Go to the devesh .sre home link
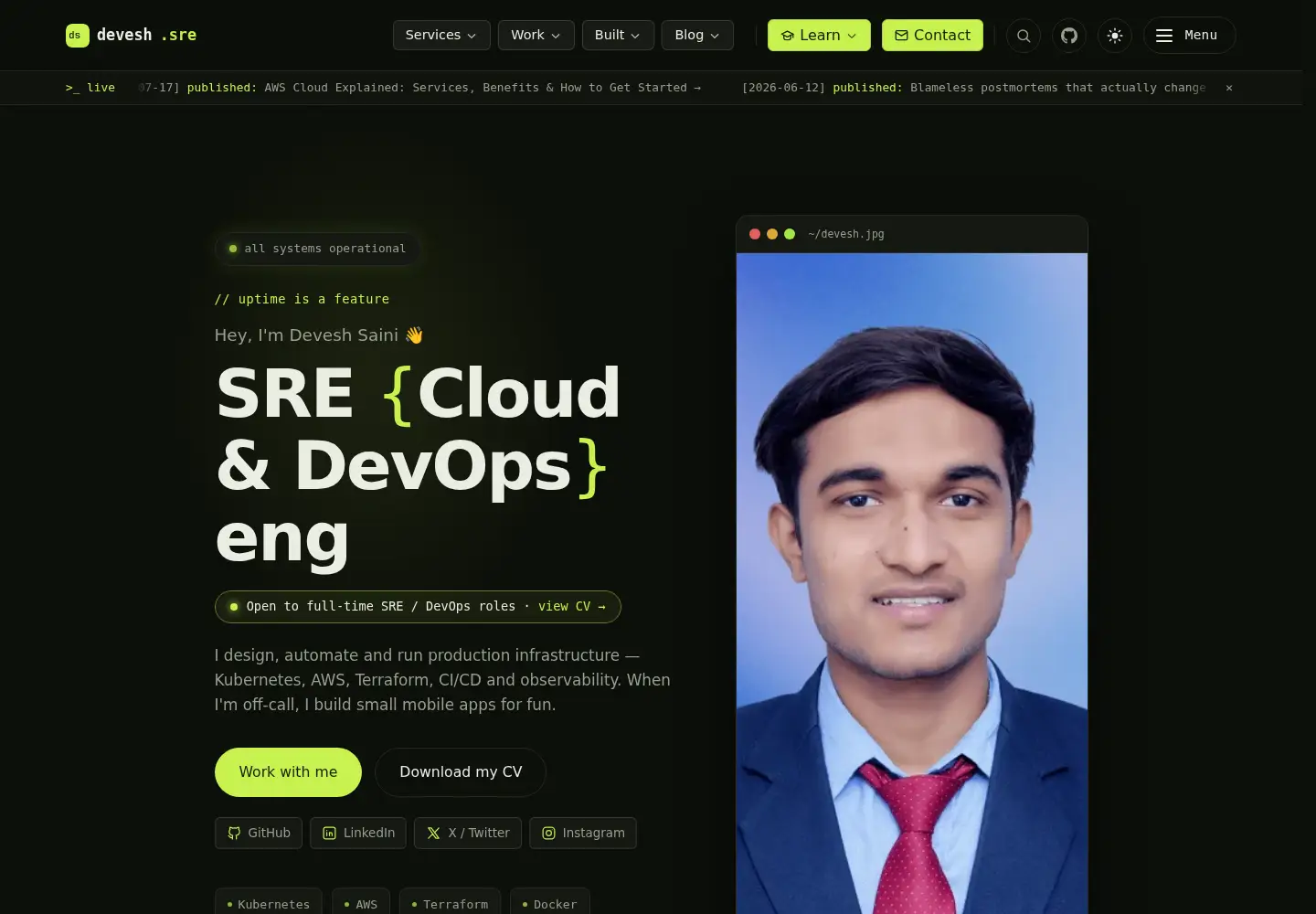Viewport: 1316px width, 914px height. point(132,35)
